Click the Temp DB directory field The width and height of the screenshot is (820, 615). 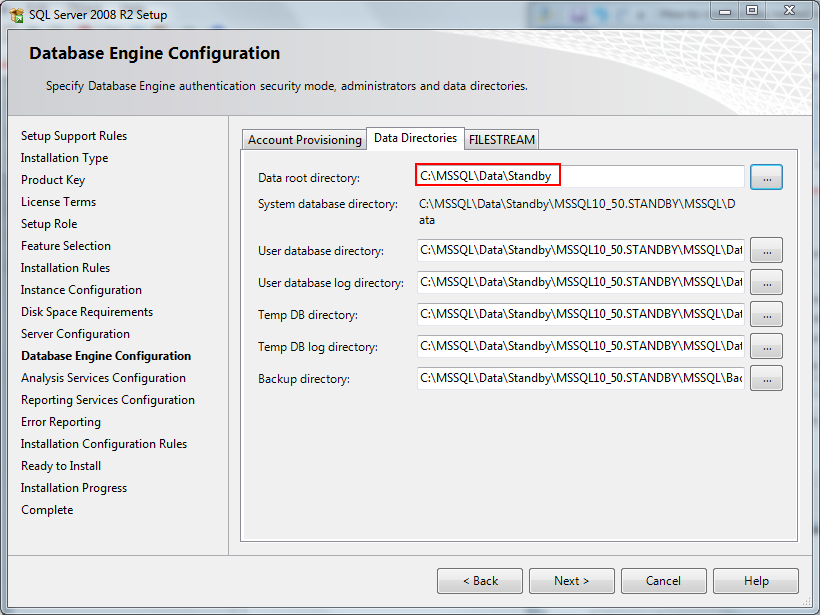click(x=580, y=314)
